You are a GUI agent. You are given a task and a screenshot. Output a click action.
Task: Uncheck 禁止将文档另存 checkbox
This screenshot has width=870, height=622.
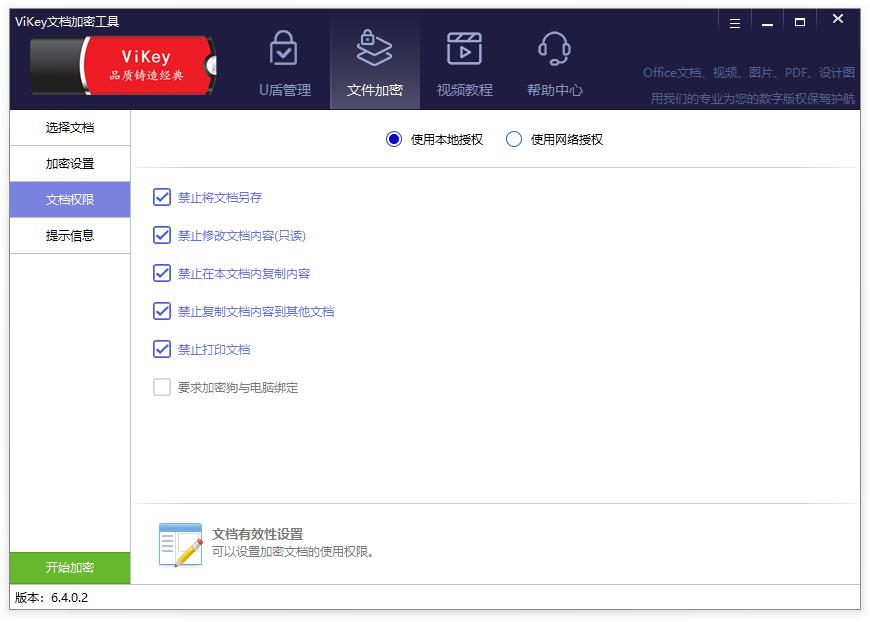tap(161, 197)
